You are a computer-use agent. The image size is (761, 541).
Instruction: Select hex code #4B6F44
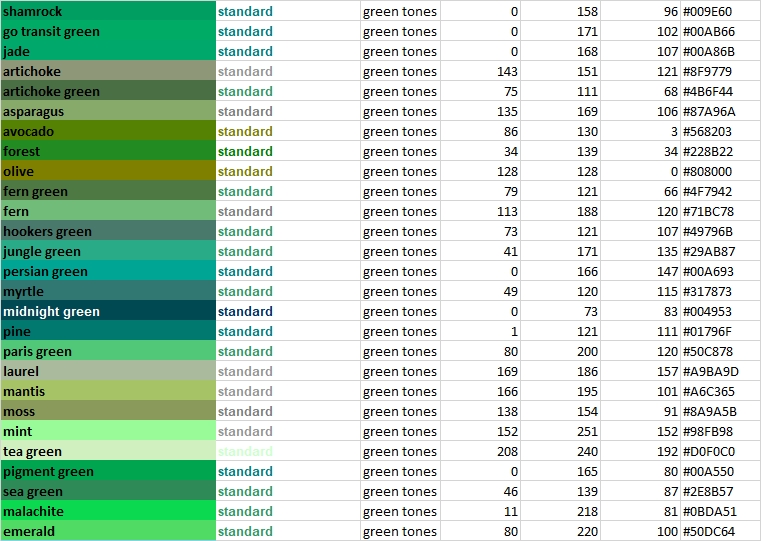(x=708, y=91)
